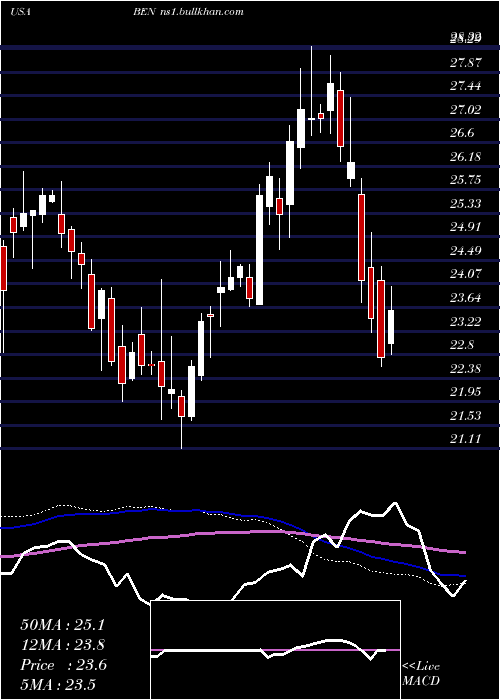Click the 24.49 price axis label
The image size is (500, 700).
click(x=465, y=250)
